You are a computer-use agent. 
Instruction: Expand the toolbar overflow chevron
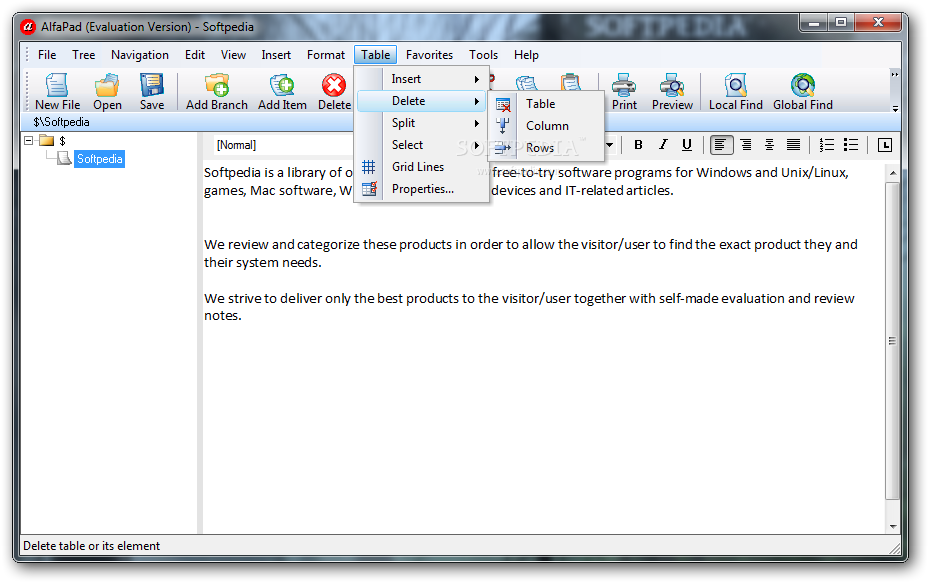(895, 74)
